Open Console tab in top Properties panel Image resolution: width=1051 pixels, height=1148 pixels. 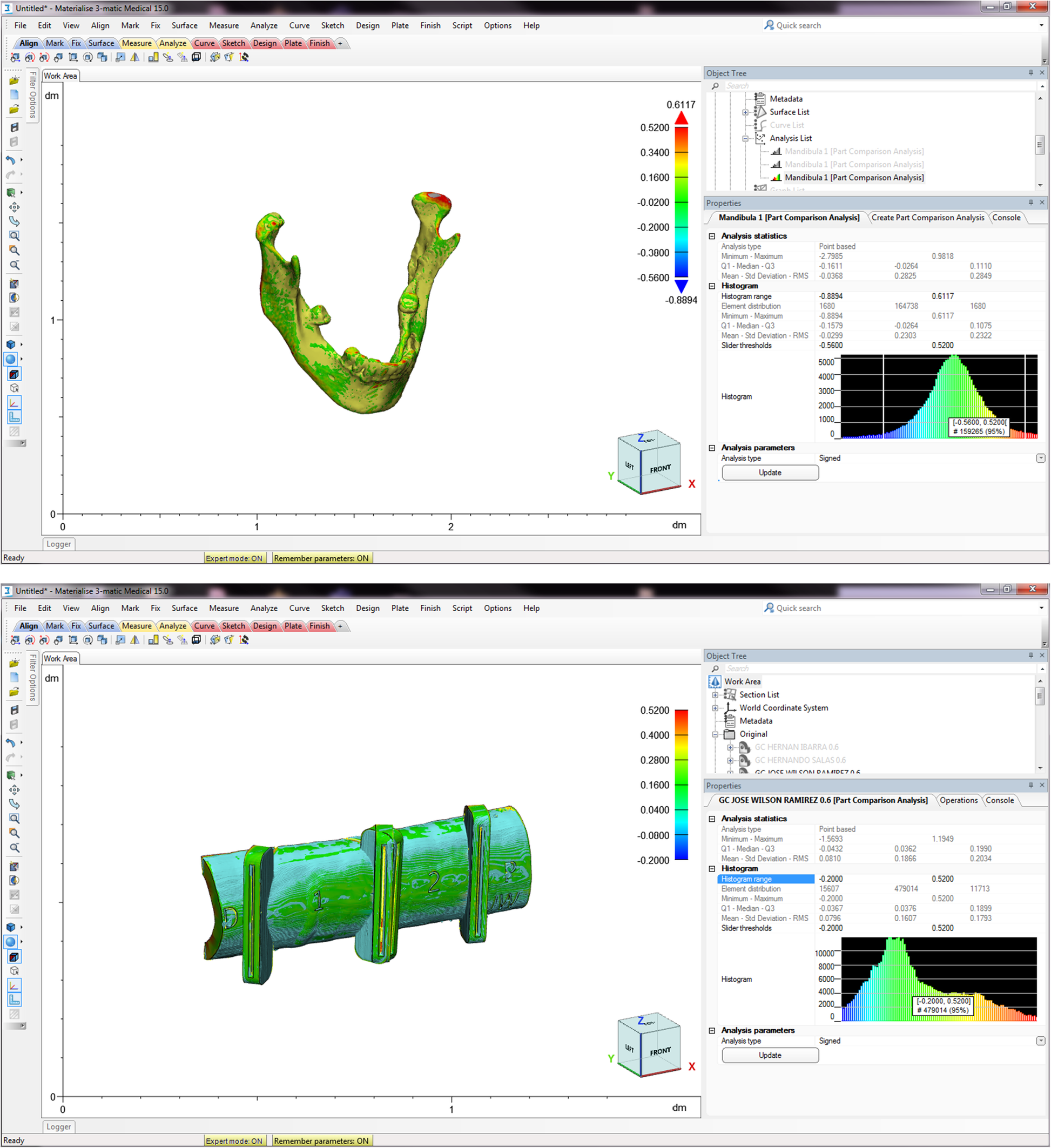tap(1006, 218)
